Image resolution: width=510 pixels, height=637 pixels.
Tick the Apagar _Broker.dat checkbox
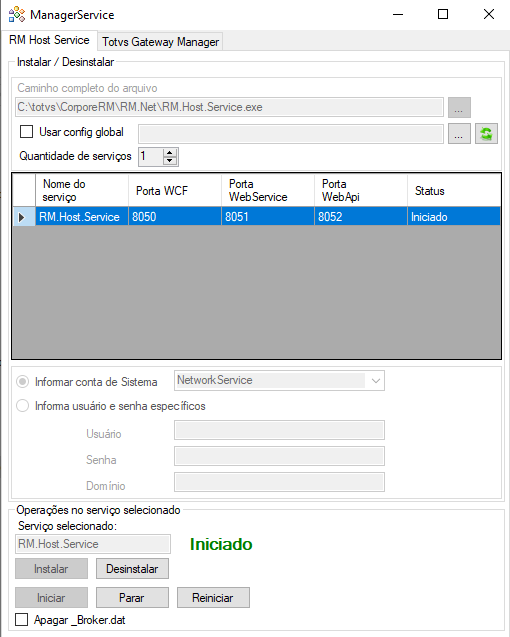coord(22,620)
